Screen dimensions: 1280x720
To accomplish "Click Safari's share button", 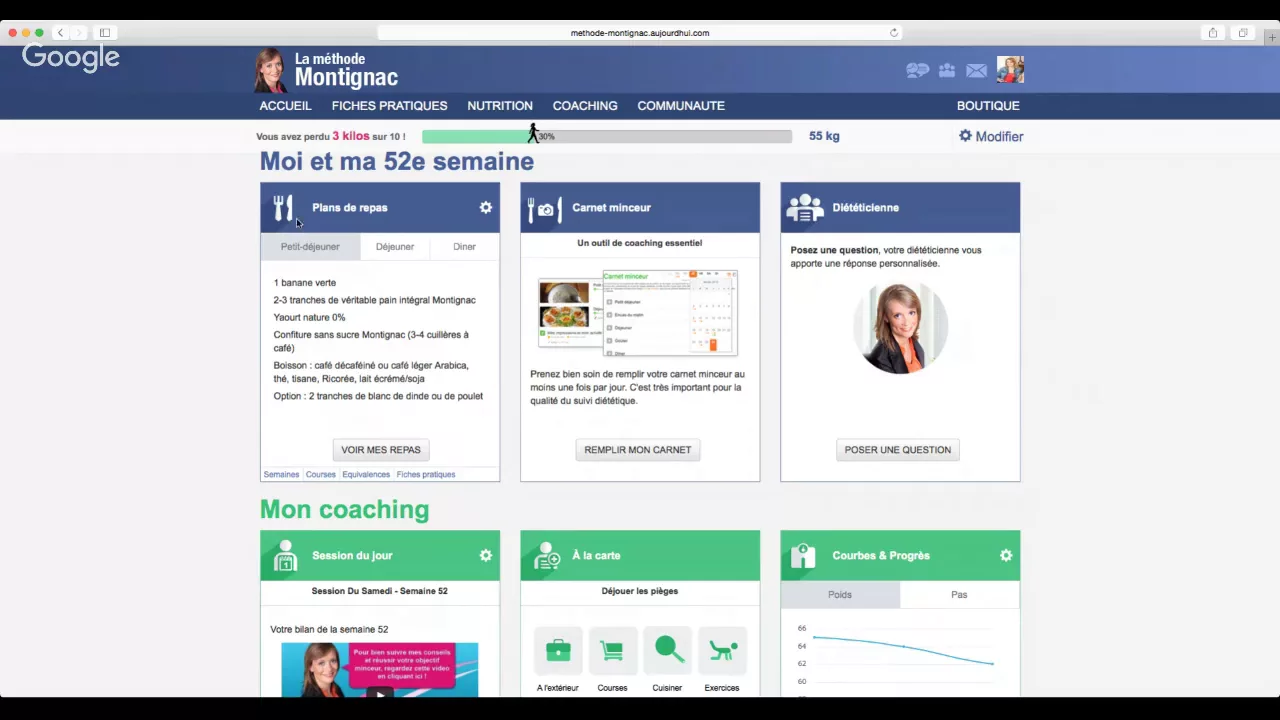I will pyautogui.click(x=1212, y=33).
